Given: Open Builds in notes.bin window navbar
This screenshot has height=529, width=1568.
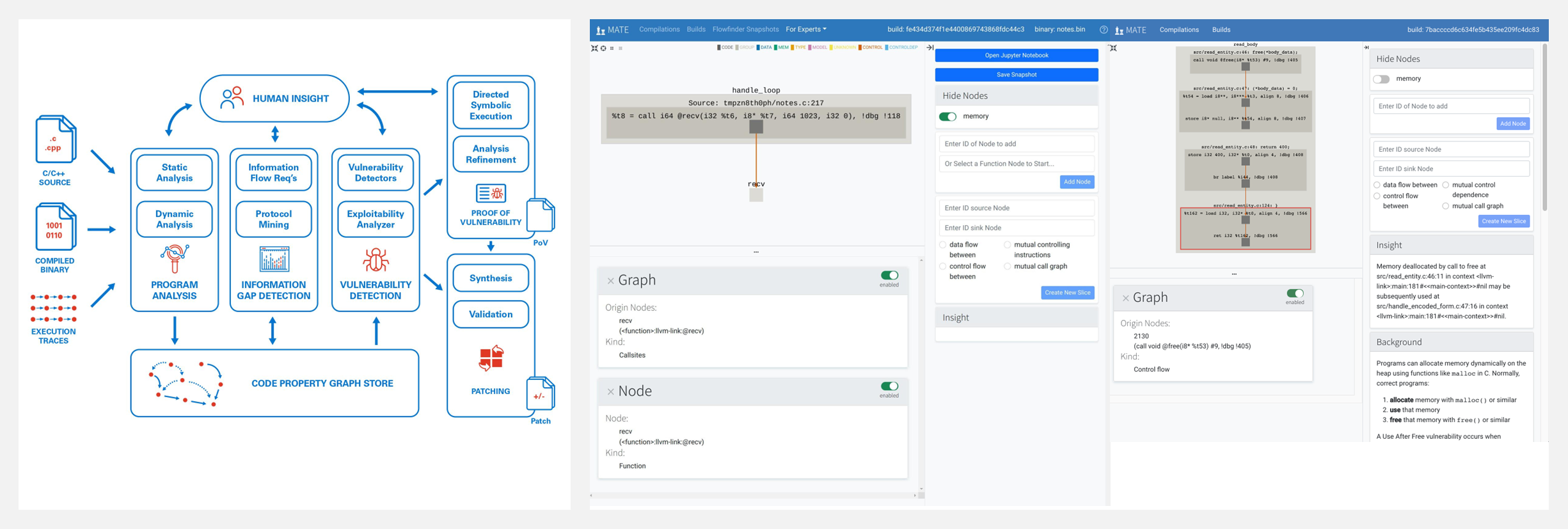Looking at the screenshot, I should 696,29.
